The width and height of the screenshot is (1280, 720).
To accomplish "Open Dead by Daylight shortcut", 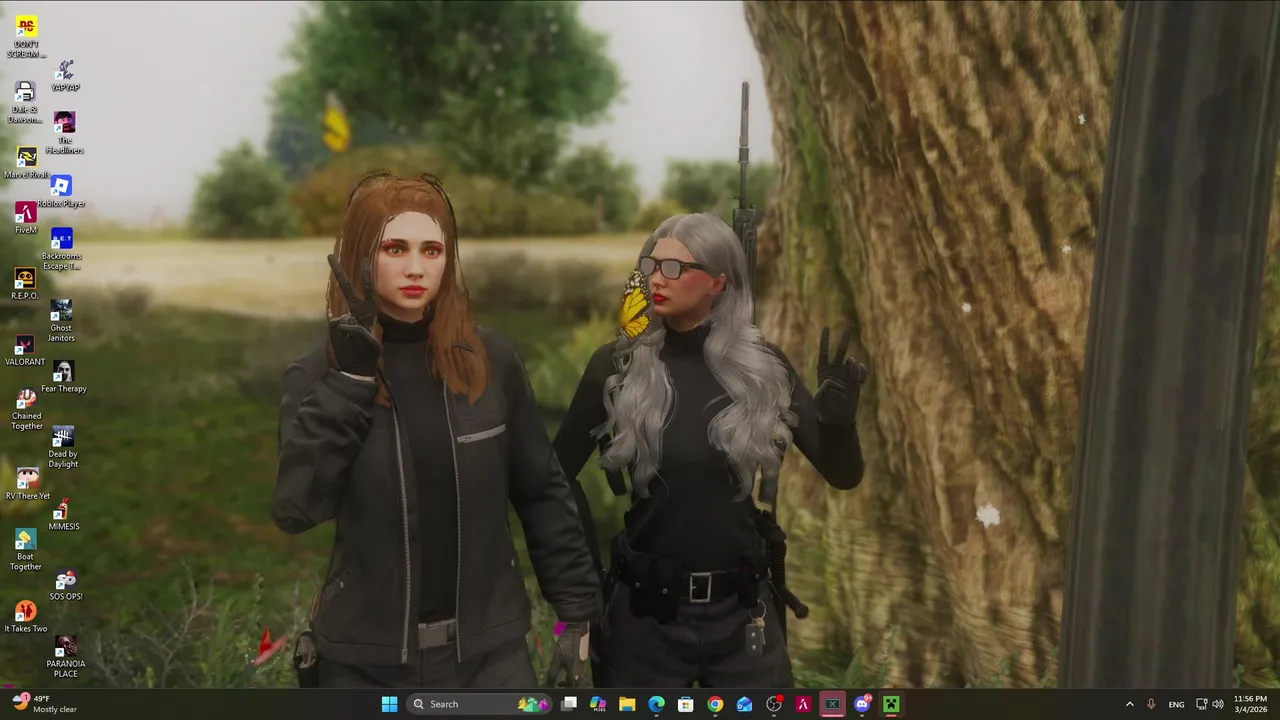I will click(x=63, y=447).
